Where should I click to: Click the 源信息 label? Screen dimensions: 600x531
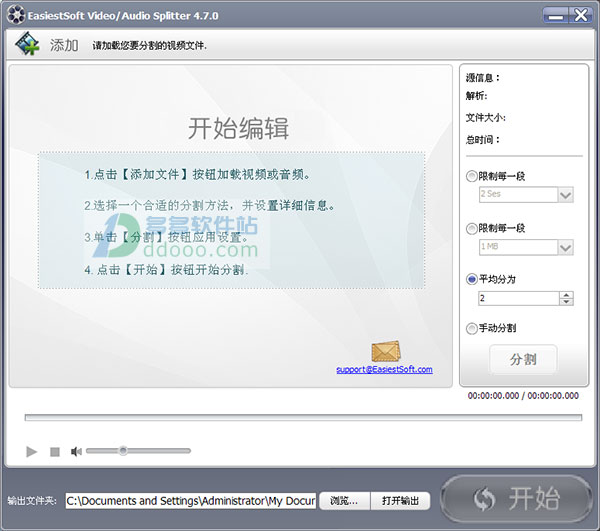tap(483, 78)
